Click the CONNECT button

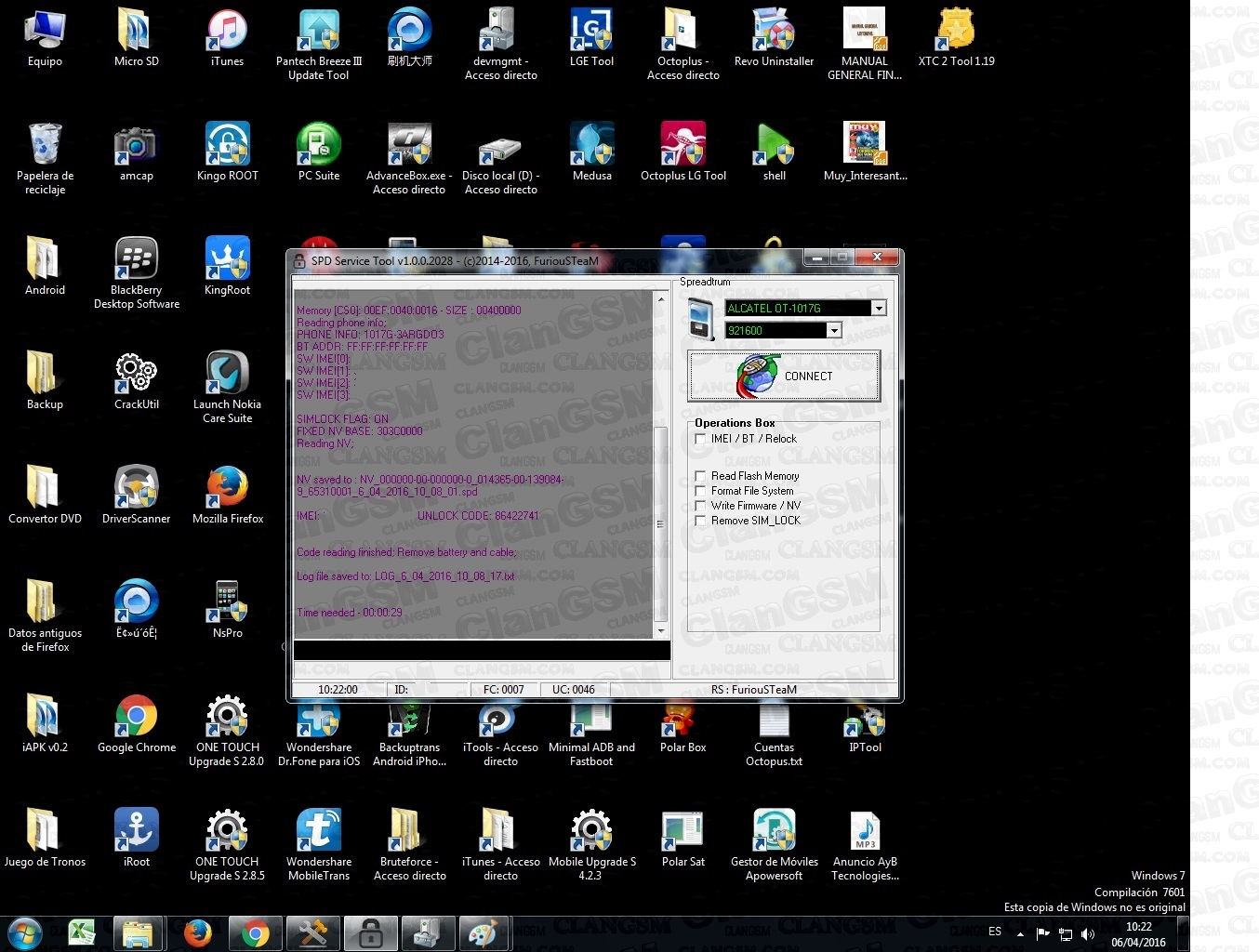[784, 377]
